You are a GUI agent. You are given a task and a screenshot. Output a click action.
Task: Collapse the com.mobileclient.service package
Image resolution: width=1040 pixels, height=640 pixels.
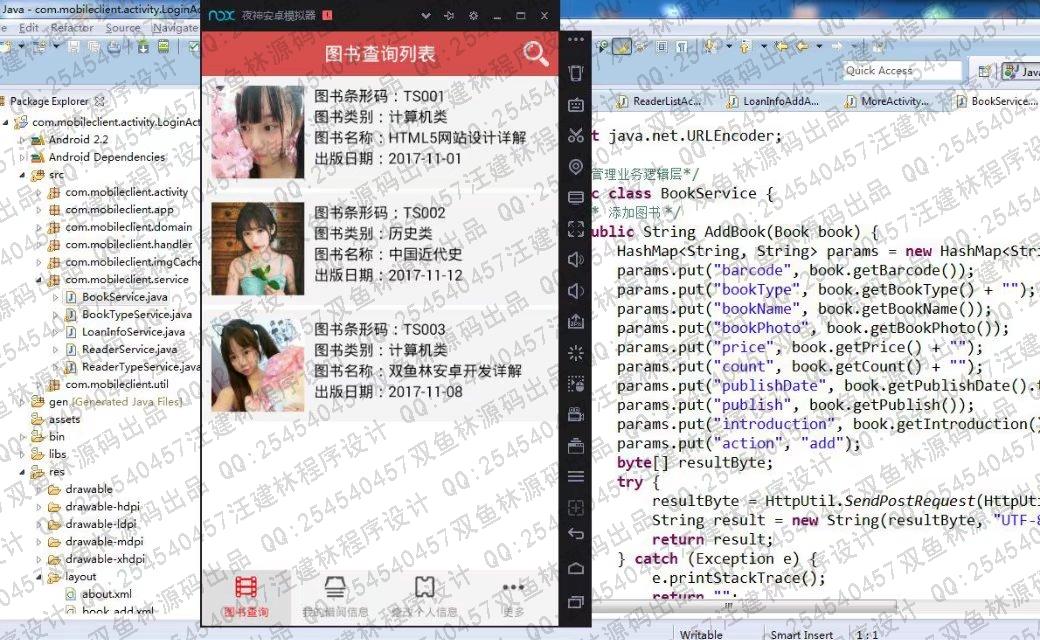coord(38,280)
